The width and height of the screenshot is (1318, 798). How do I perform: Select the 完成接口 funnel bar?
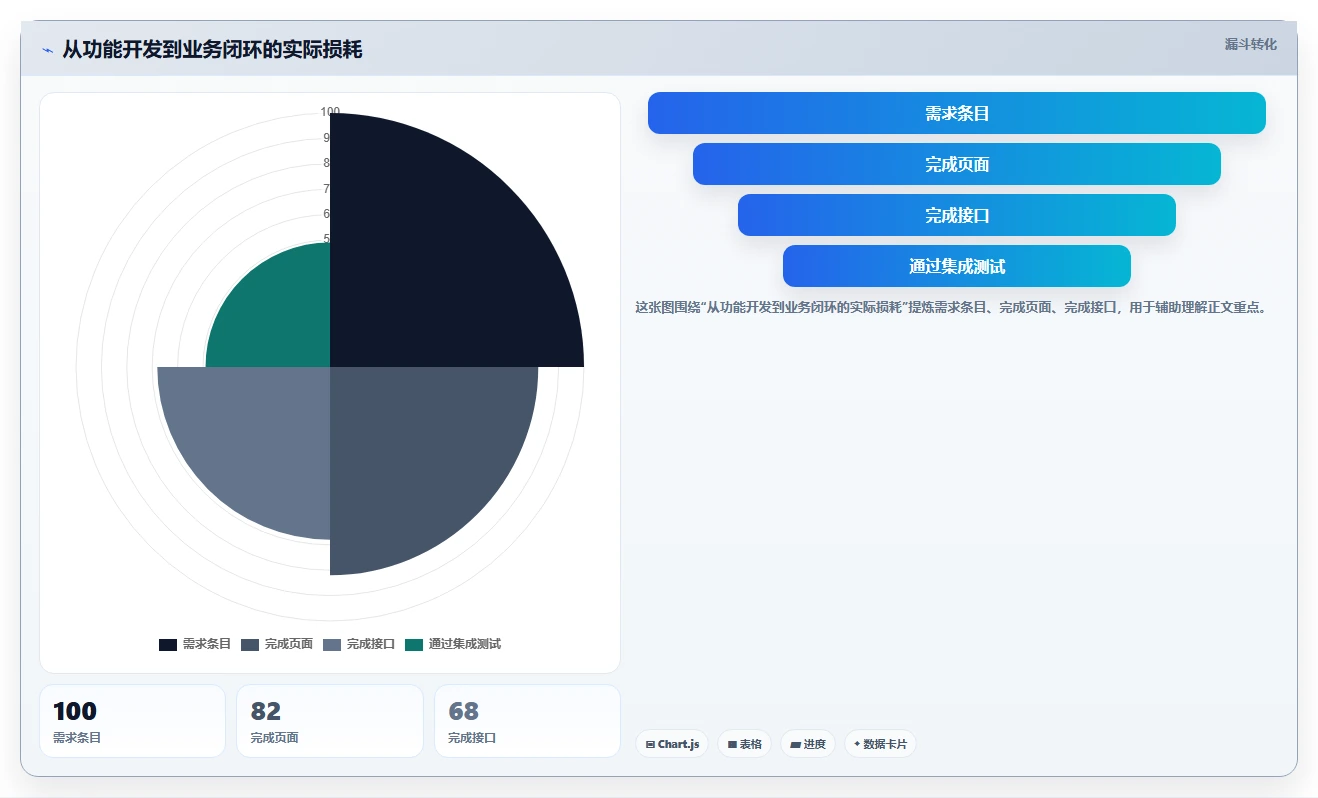click(x=956, y=215)
